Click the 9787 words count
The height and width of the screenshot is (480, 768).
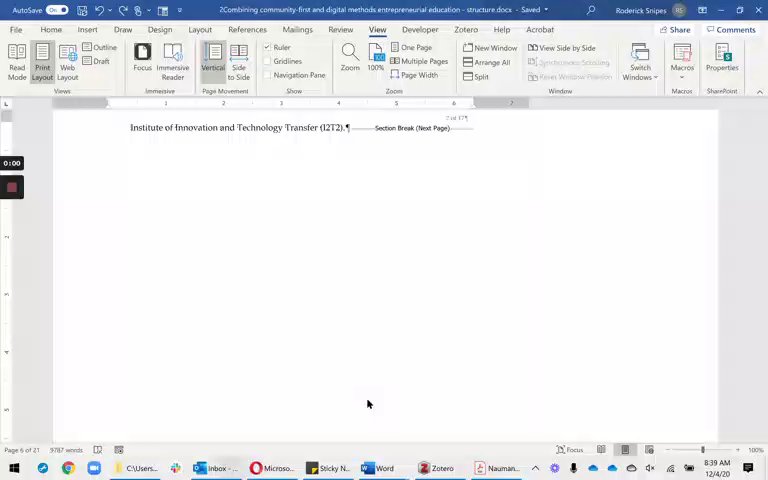pos(66,450)
